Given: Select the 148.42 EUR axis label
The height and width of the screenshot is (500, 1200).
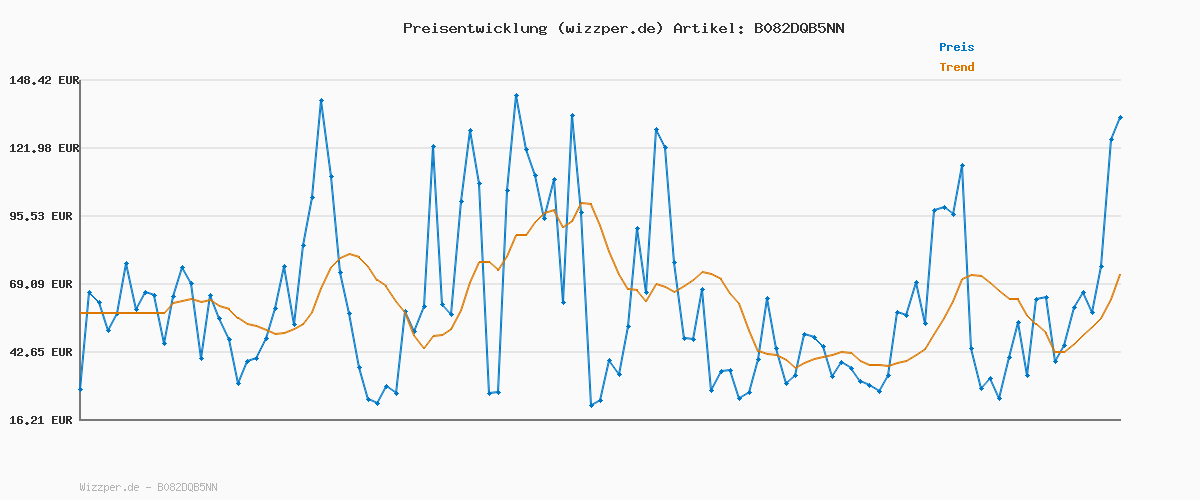Looking at the screenshot, I should click(x=43, y=80).
